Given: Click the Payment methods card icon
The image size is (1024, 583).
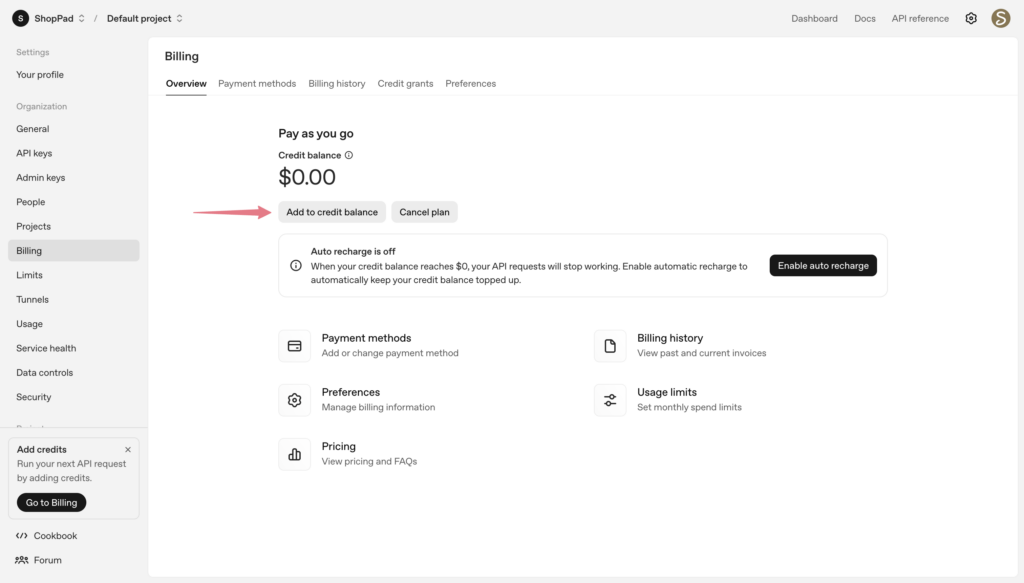Looking at the screenshot, I should click(x=294, y=345).
